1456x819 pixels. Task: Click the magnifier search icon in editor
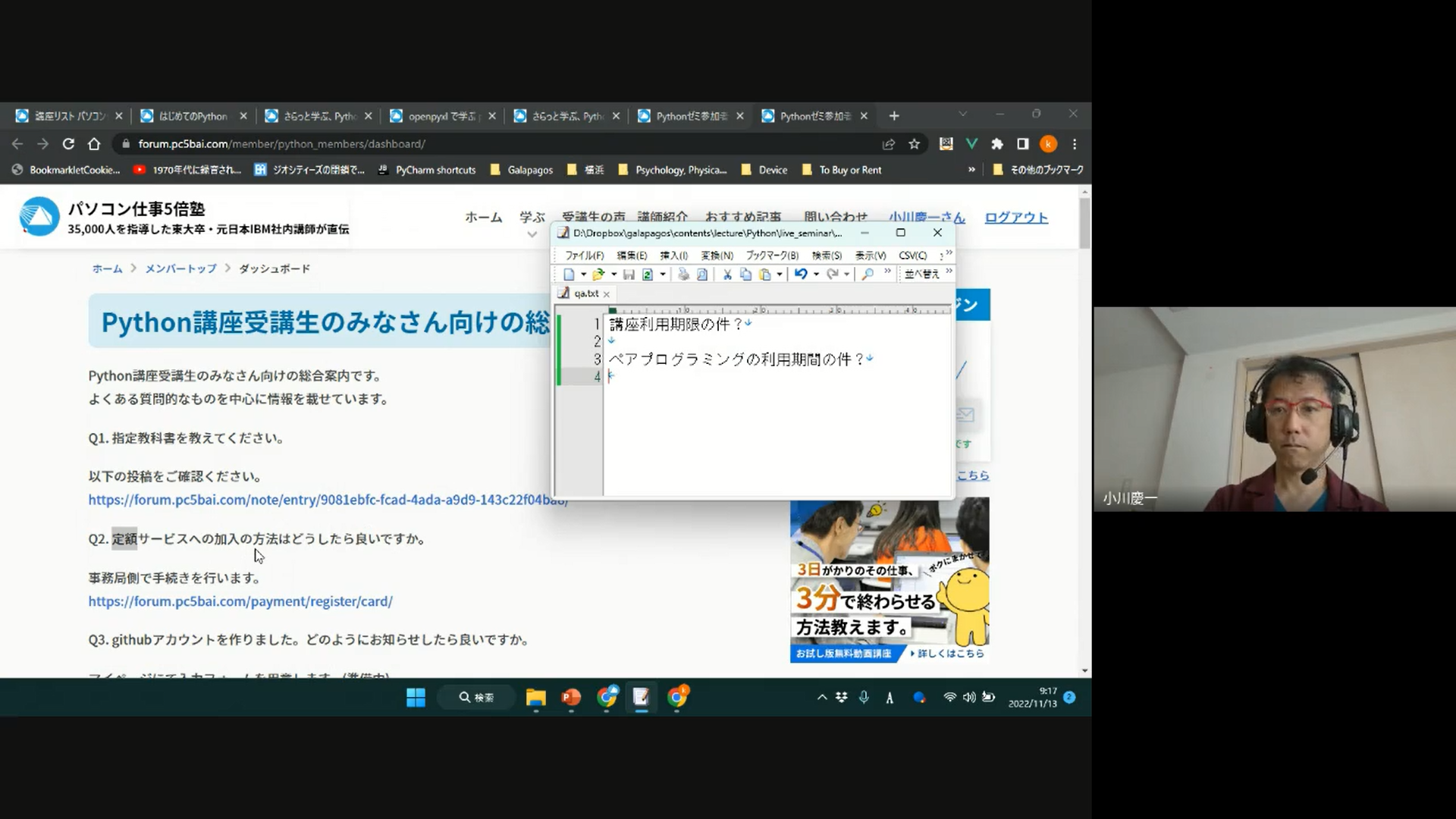tap(868, 275)
